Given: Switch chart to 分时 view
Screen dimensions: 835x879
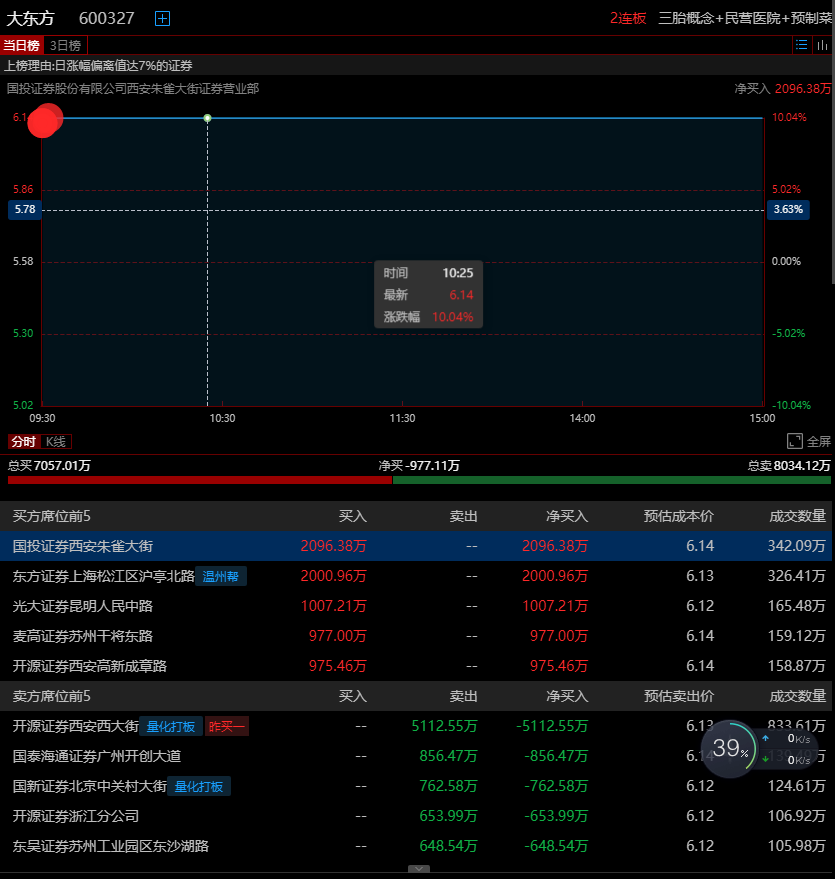Looking at the screenshot, I should click(24, 442).
